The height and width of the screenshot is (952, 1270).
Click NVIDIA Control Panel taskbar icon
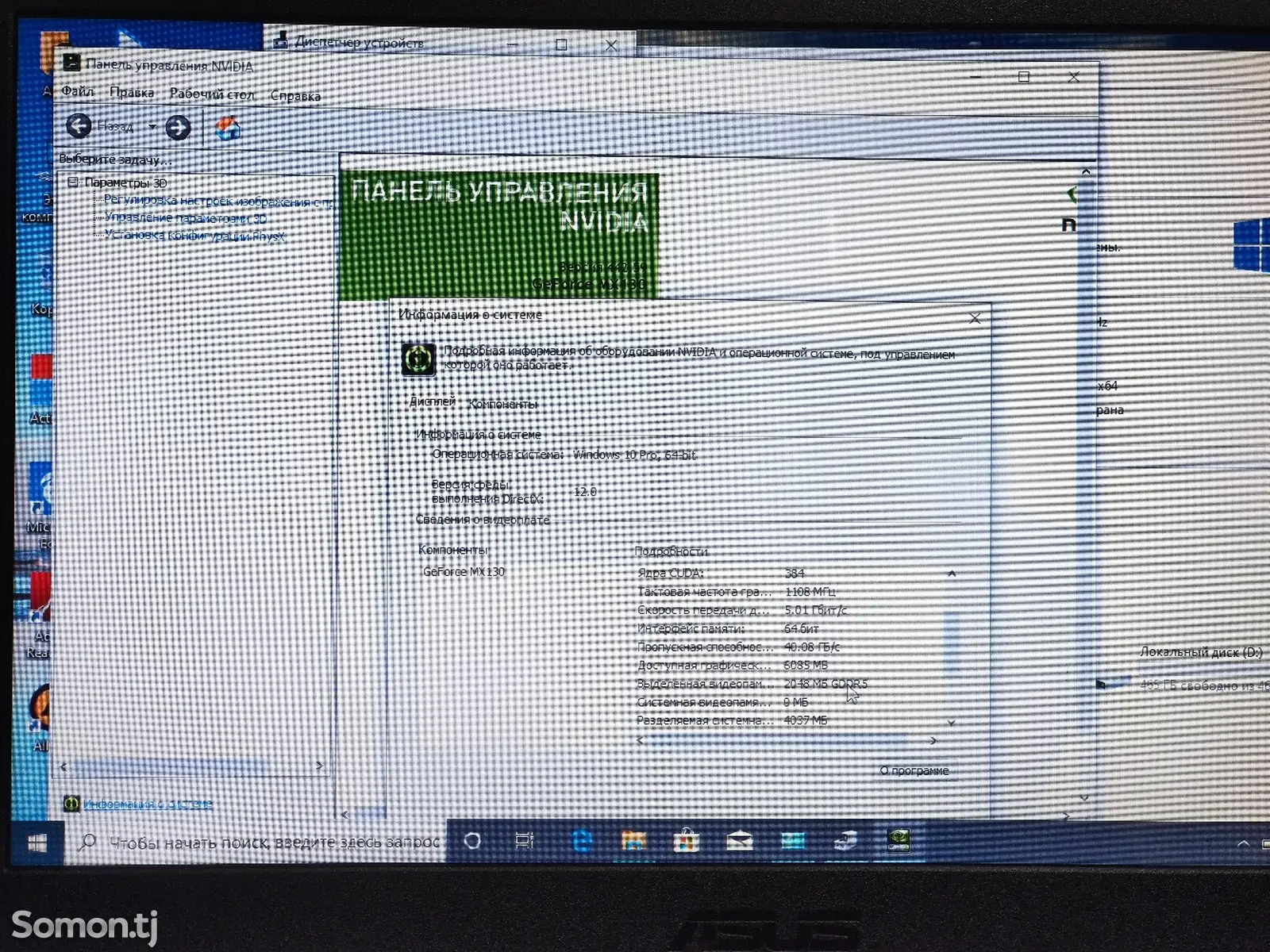click(899, 840)
